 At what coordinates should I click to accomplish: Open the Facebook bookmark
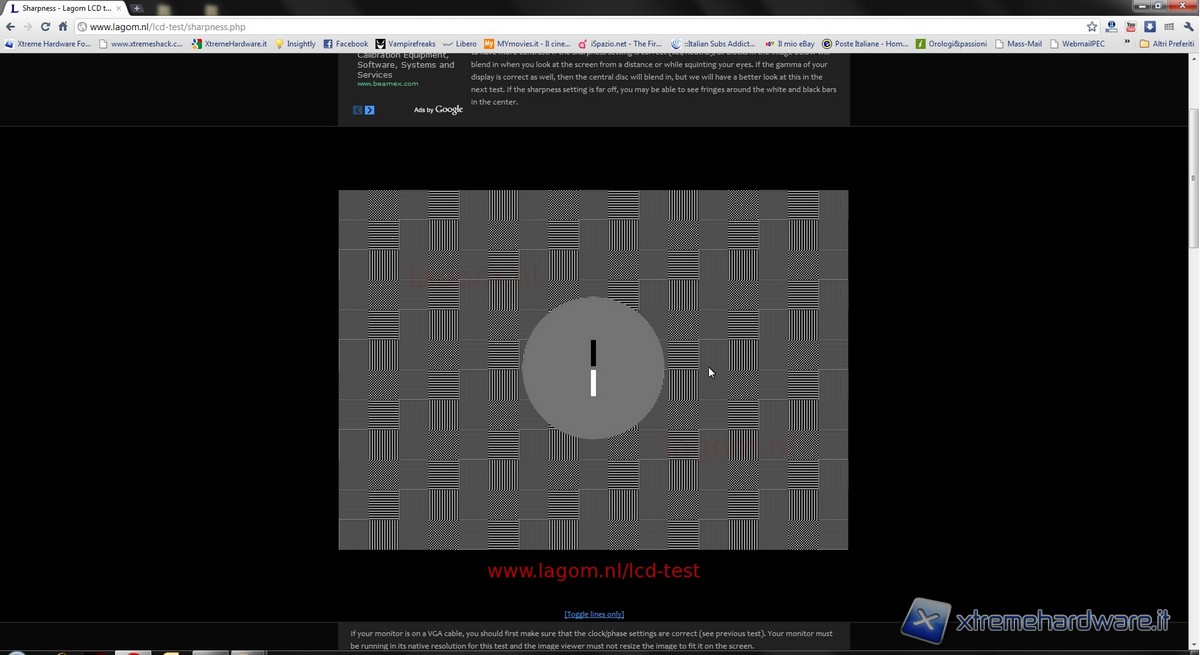pos(345,44)
